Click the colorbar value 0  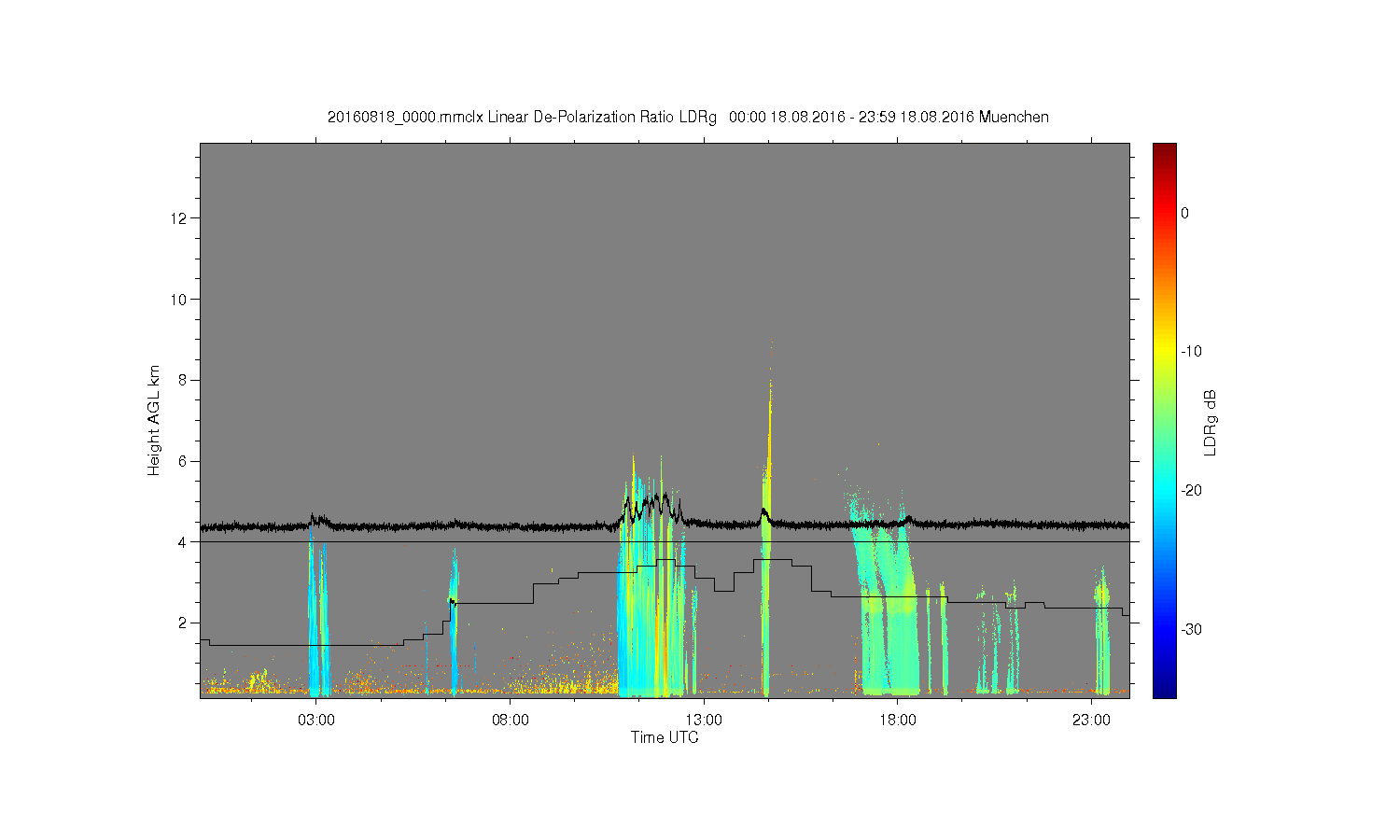tap(1185, 213)
